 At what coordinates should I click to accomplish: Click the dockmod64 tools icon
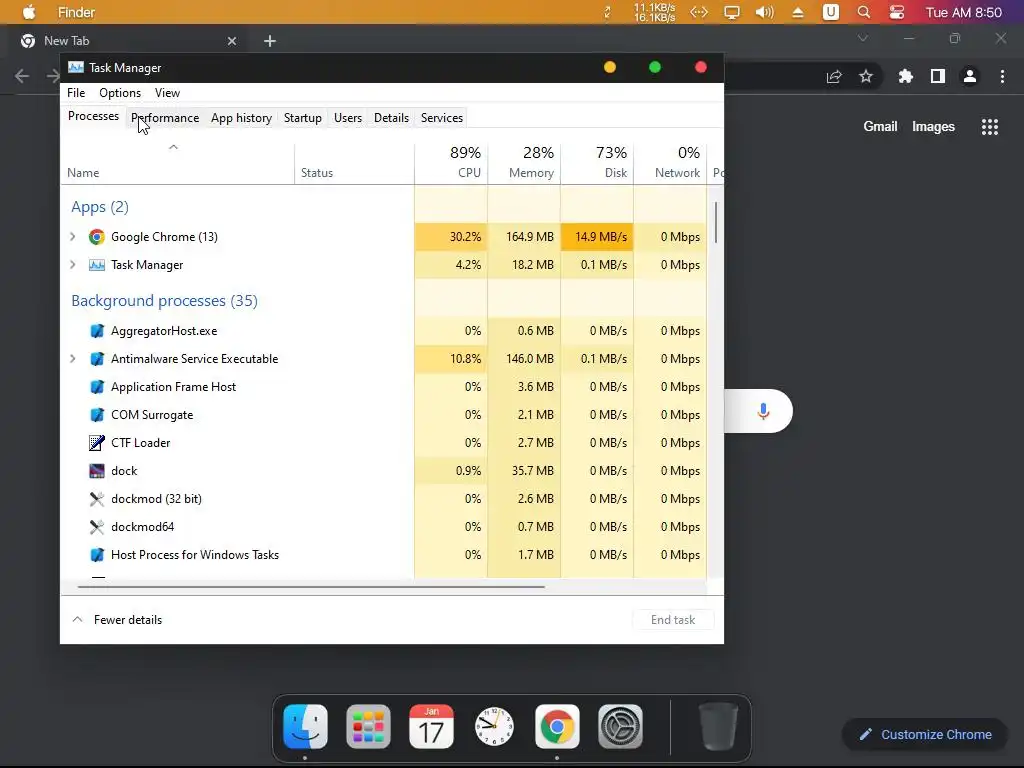(97, 527)
